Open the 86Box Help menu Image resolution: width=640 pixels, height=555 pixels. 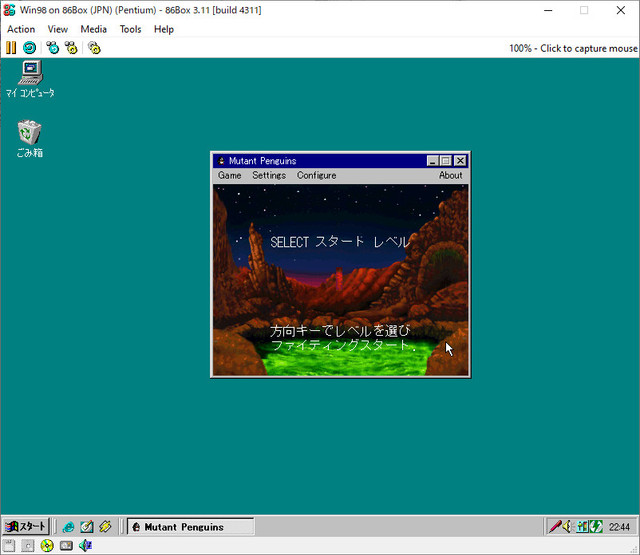164,29
